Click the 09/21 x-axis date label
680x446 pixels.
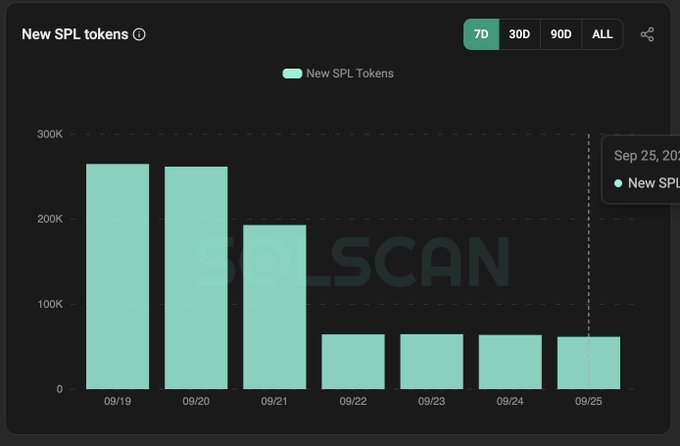click(275, 401)
